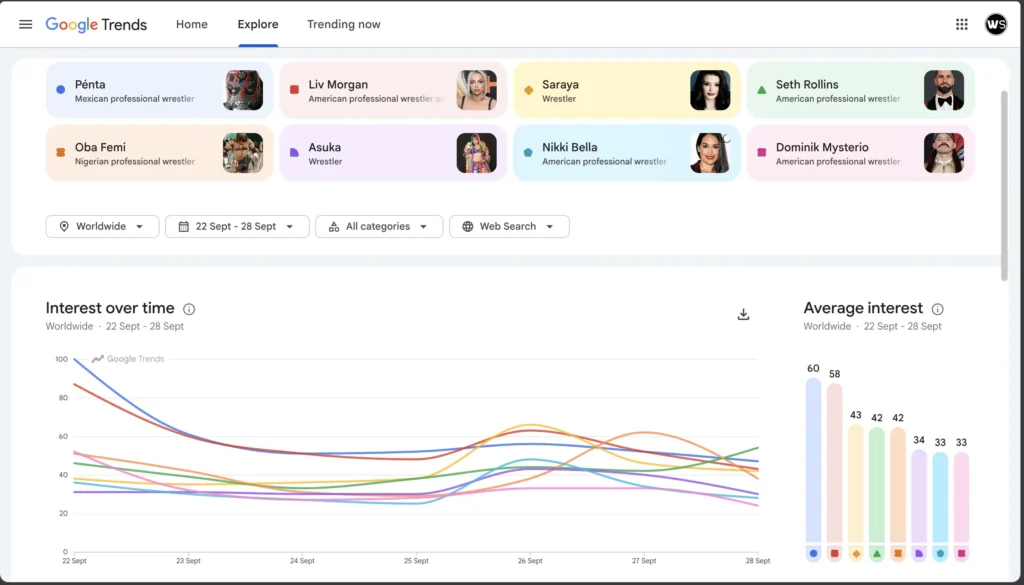Screen dimensions: 1024x585
Task: Select the Asuka search term card
Action: pos(393,153)
